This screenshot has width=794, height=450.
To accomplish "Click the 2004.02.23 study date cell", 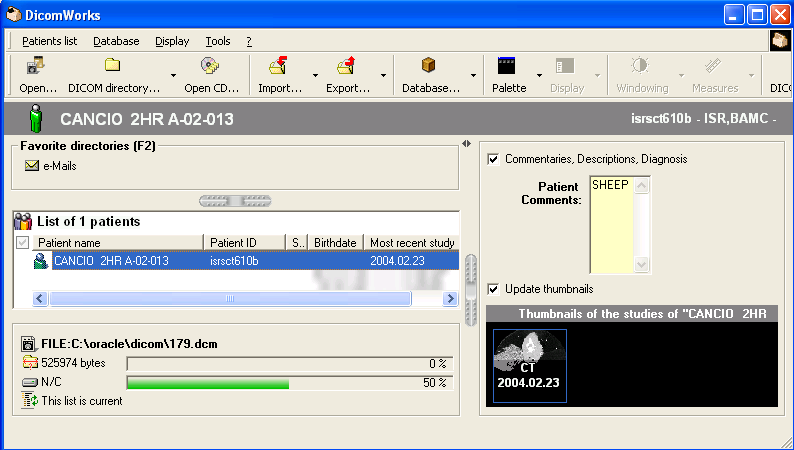I will 397,261.
